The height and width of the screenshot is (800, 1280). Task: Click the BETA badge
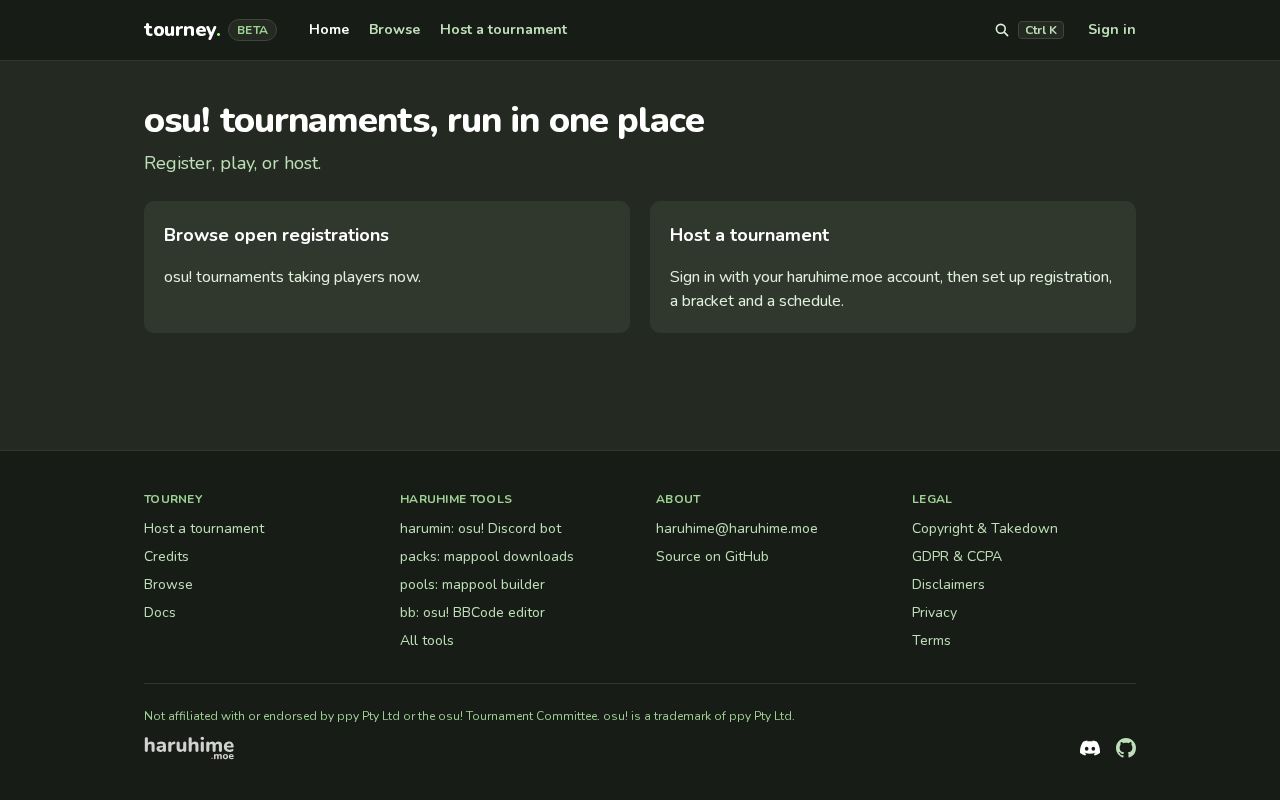point(252,30)
